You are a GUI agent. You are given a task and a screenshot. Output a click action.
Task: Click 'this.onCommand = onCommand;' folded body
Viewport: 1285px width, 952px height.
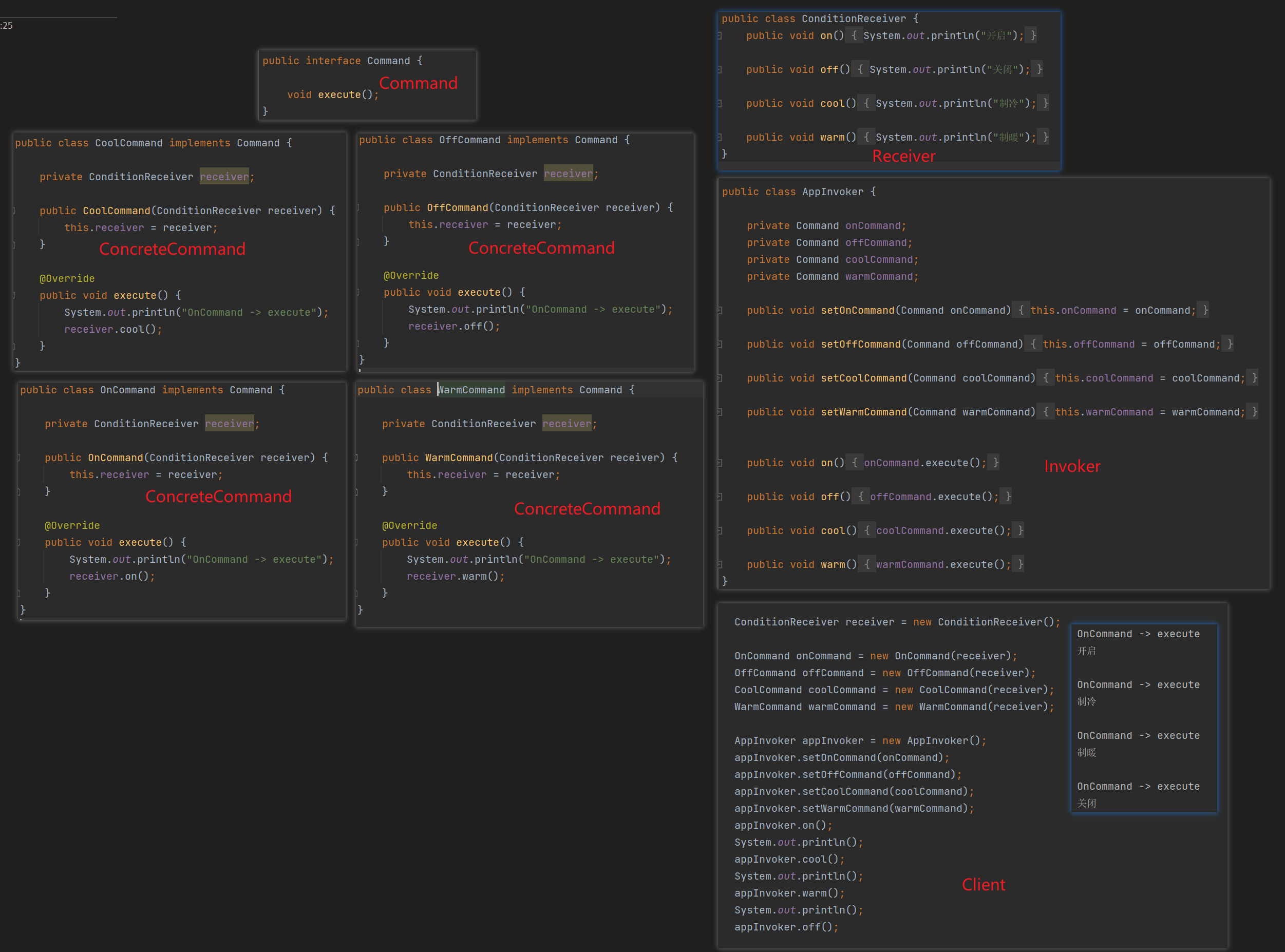click(1113, 311)
